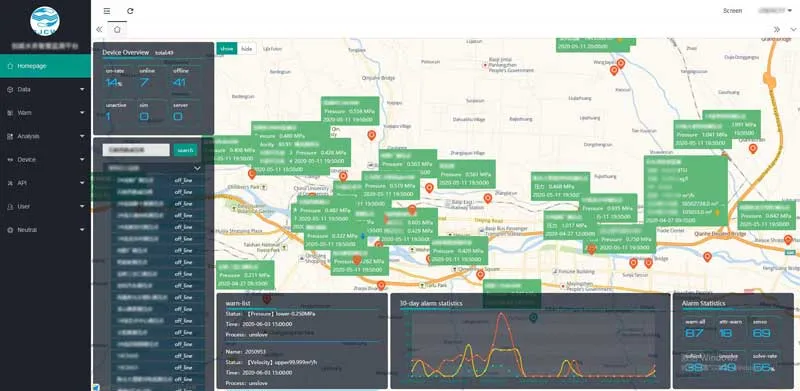Viewport: 800px width, 391px height.
Task: Click the device search input field
Action: pyautogui.click(x=136, y=150)
